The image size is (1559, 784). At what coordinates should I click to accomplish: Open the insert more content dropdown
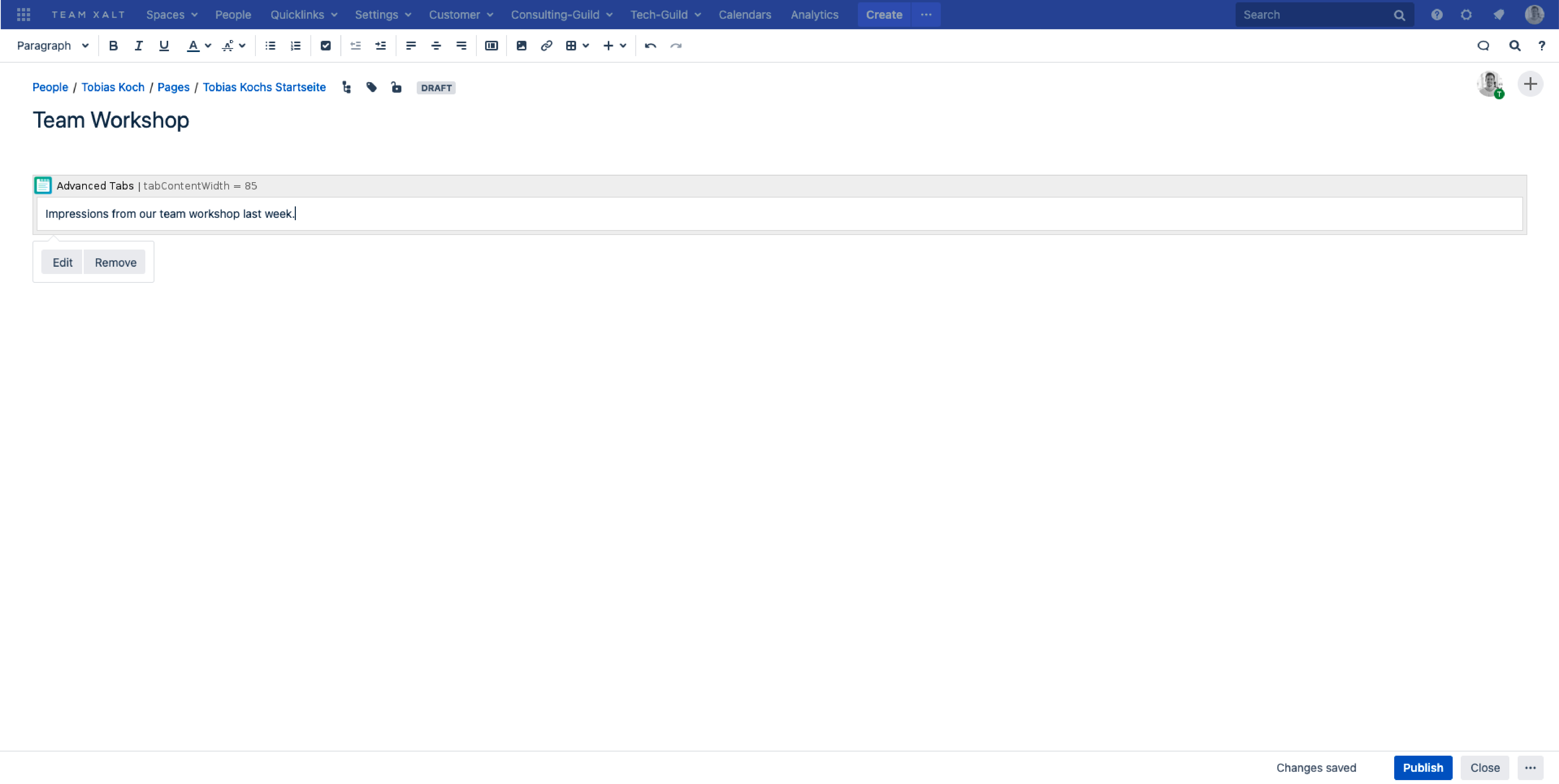[614, 45]
